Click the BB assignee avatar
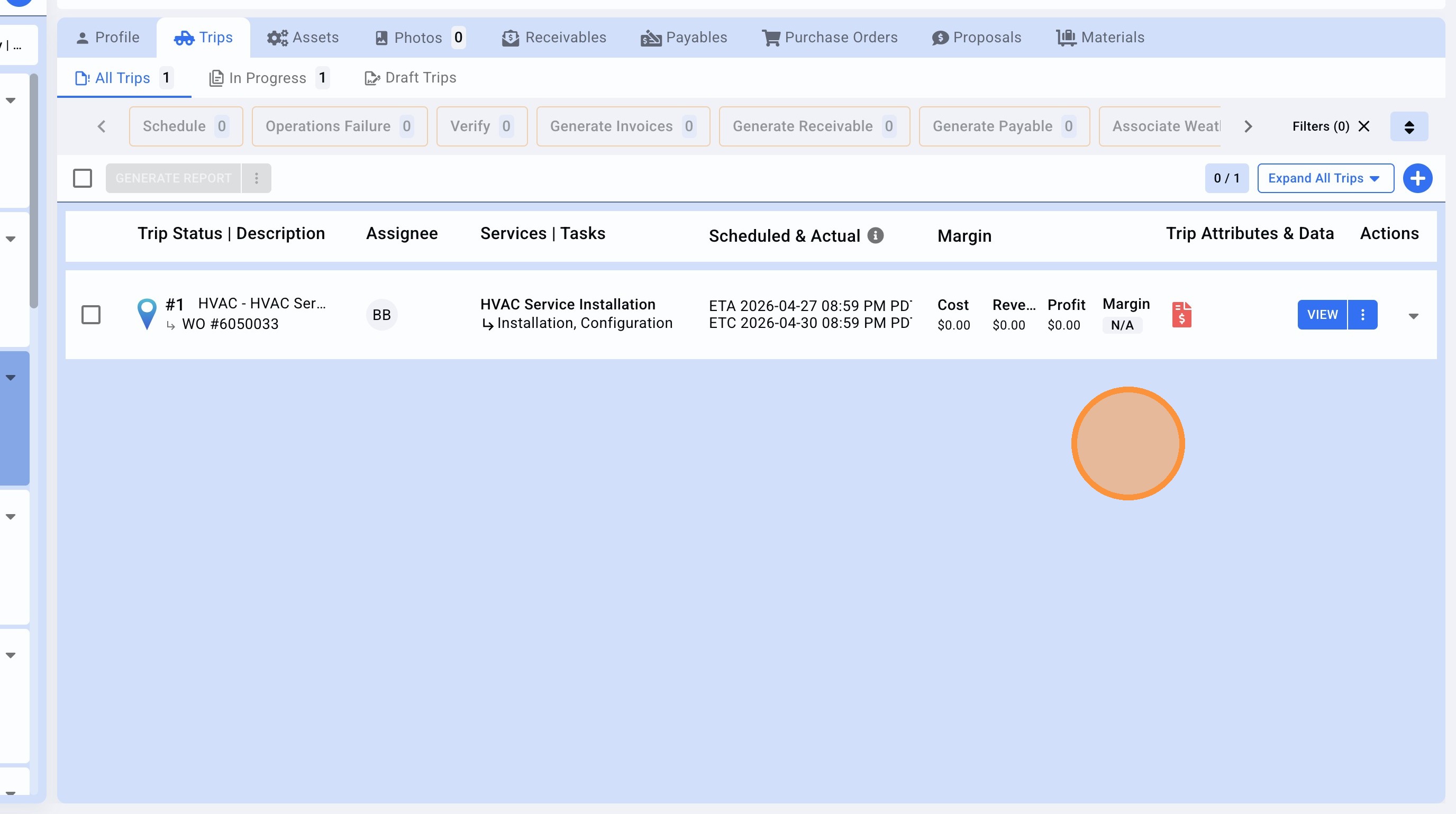Screen dimensions: 1456x814 tap(381, 315)
